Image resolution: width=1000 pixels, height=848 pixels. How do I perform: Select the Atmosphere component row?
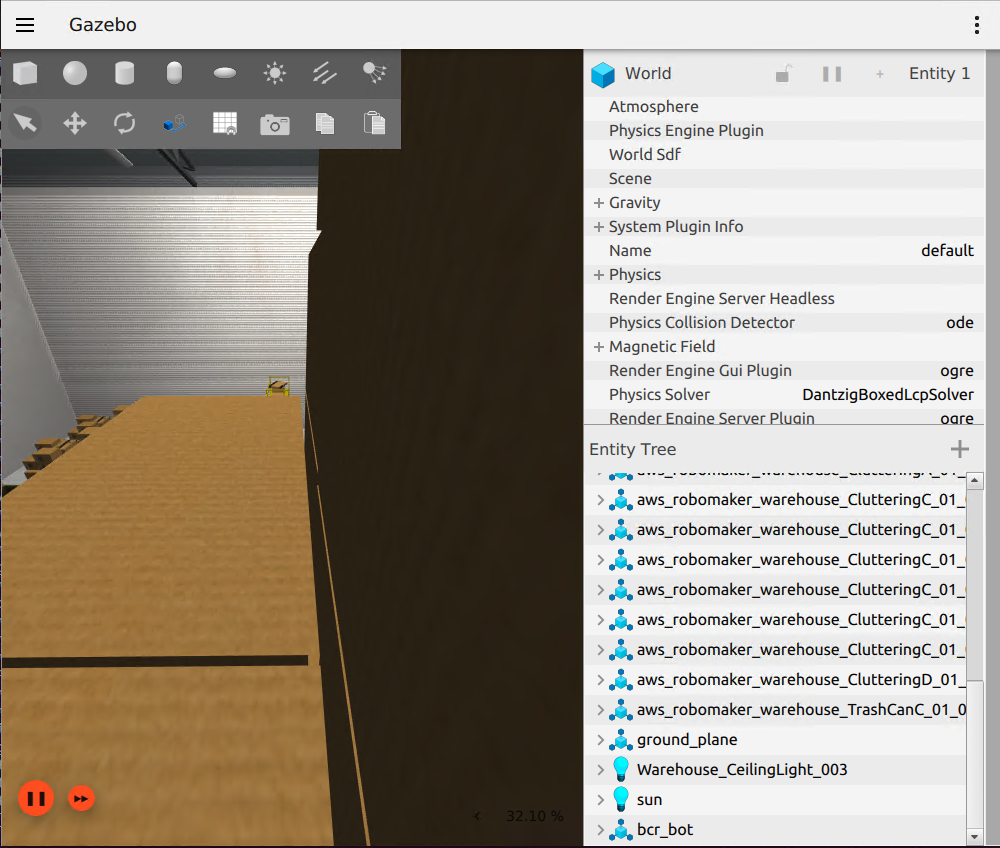tap(784, 106)
